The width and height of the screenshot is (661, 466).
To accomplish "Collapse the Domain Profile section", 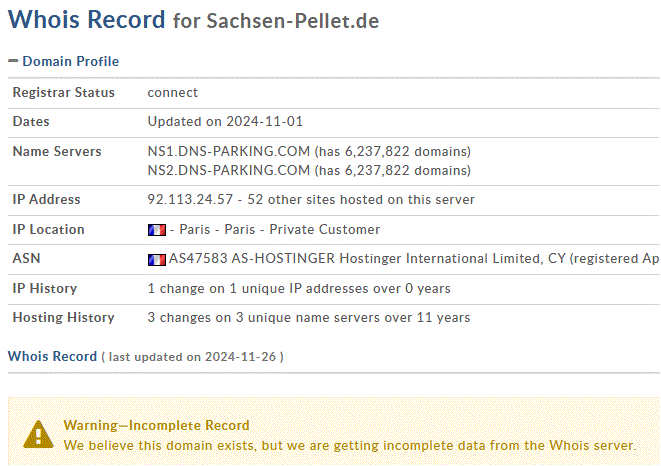I will [x=13, y=62].
